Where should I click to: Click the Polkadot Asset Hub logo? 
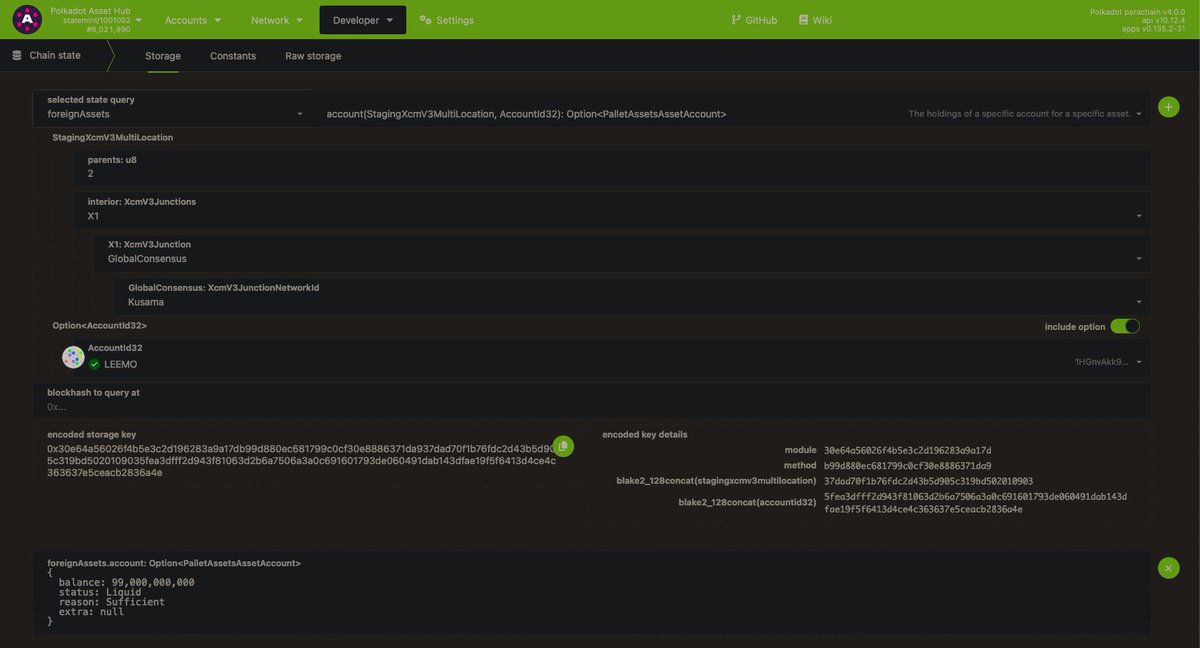pyautogui.click(x=26, y=19)
